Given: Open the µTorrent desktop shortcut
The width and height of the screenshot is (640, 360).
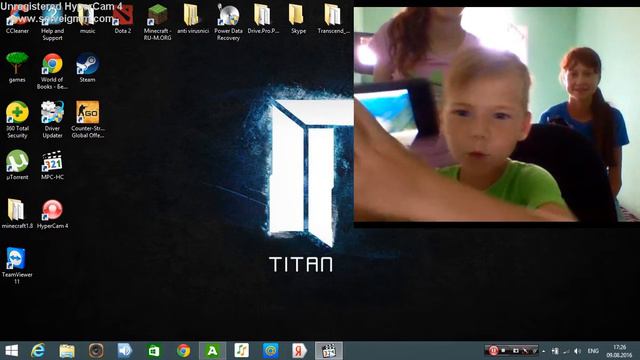Looking at the screenshot, I should tap(17, 165).
